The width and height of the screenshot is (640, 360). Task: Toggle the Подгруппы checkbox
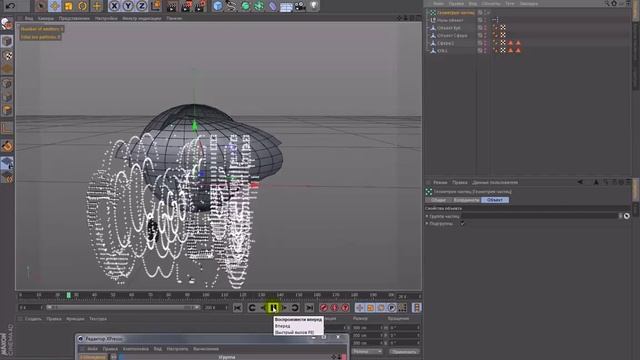[x=462, y=223]
